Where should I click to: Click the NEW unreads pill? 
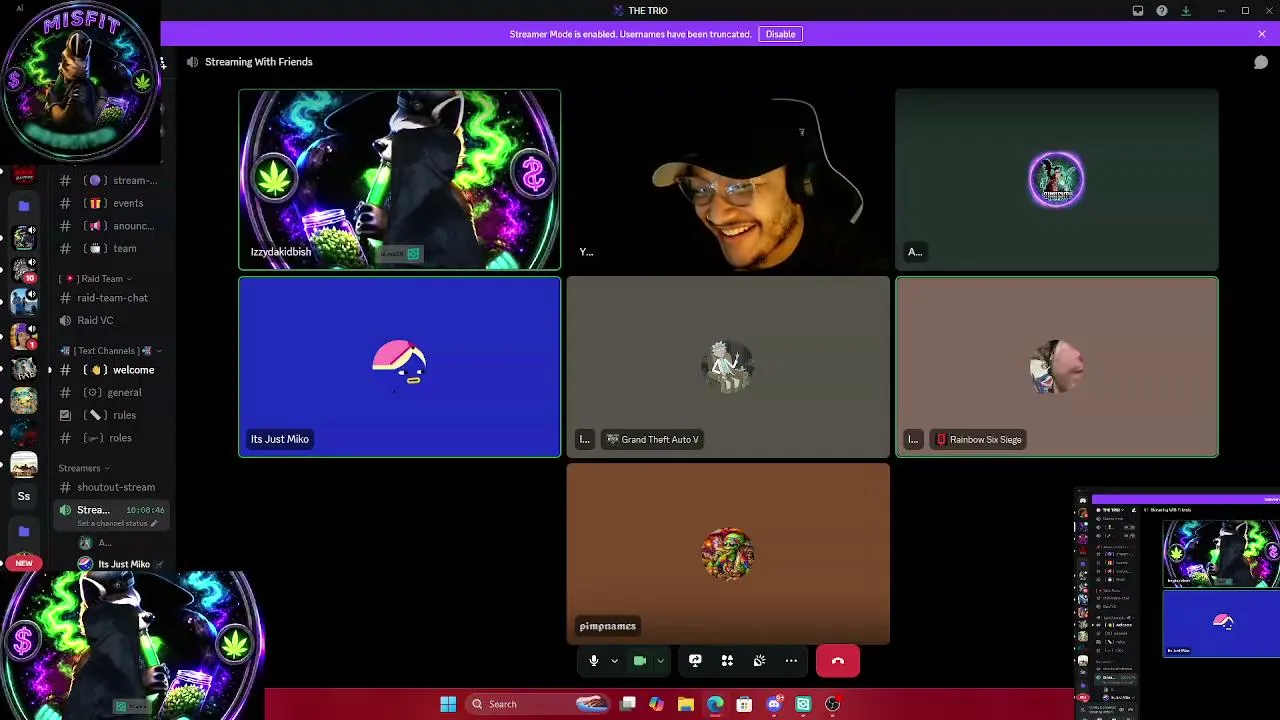pos(24,563)
